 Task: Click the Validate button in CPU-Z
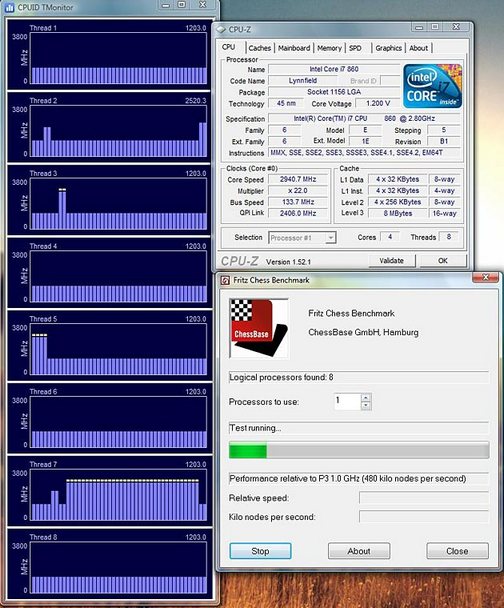coord(392,261)
